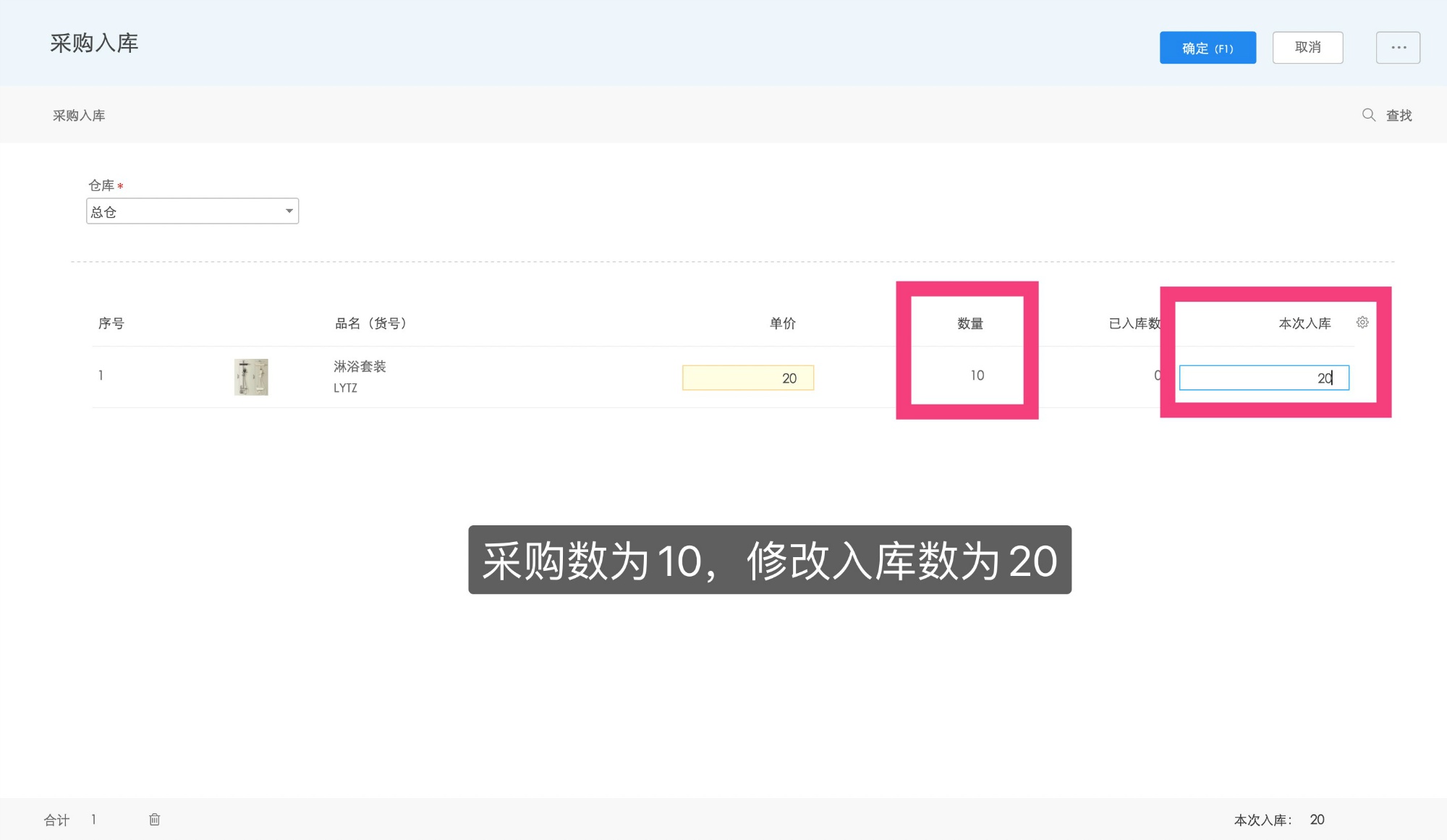Open the column settings gear icon
This screenshot has width=1447, height=840.
[1362, 323]
